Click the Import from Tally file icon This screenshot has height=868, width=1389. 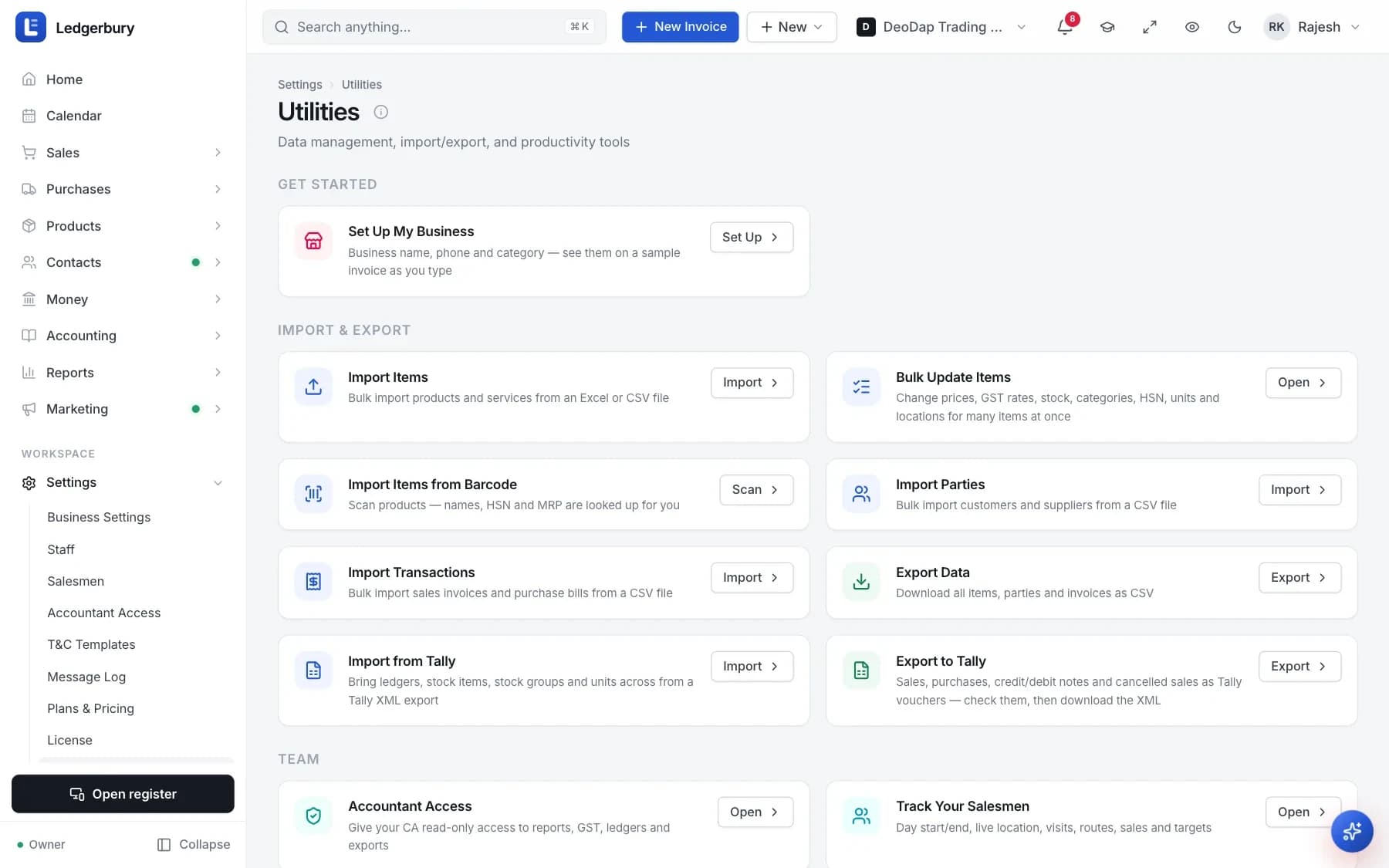pyautogui.click(x=313, y=670)
